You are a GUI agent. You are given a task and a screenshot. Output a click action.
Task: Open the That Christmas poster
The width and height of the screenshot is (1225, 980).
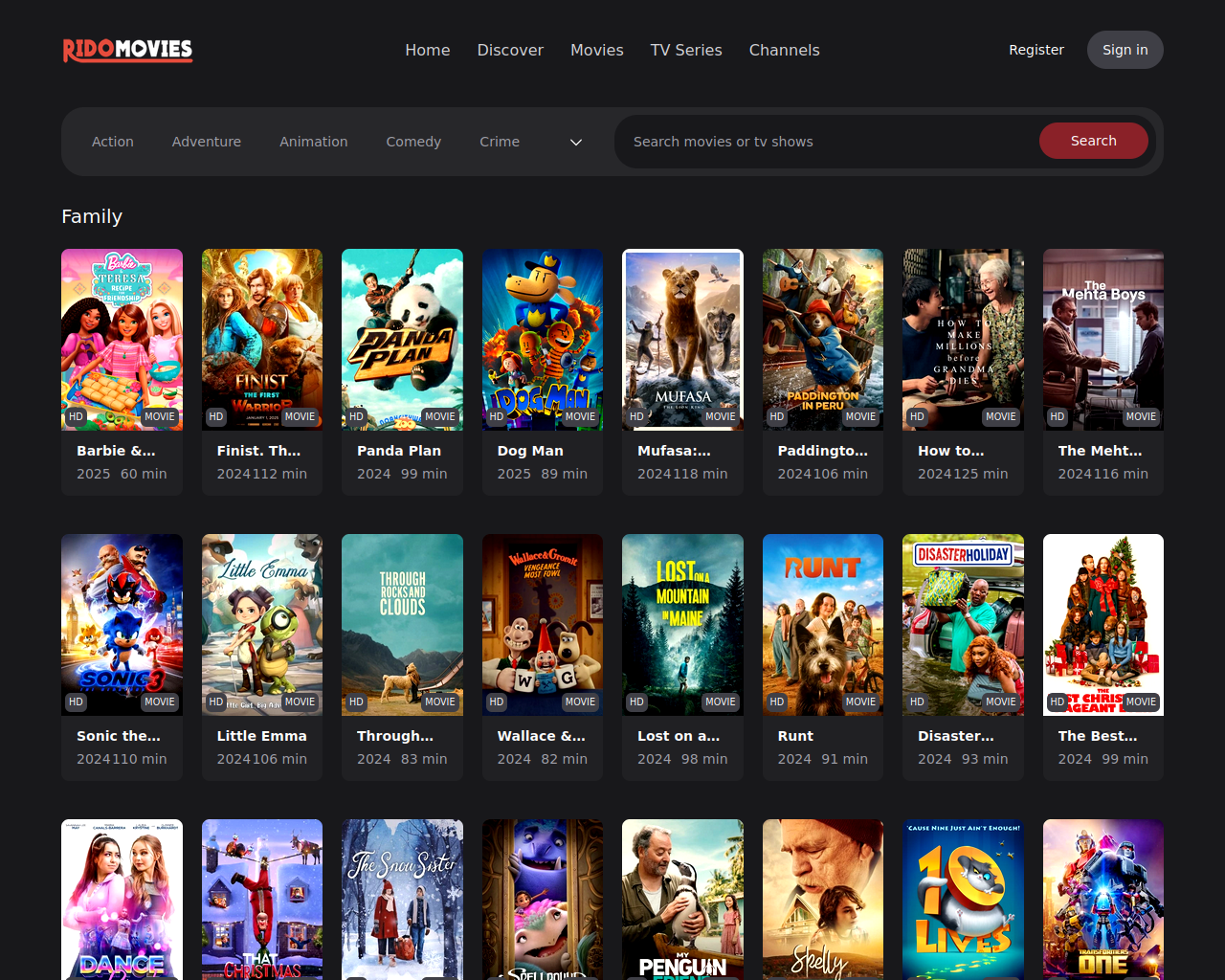pyautogui.click(x=262, y=900)
